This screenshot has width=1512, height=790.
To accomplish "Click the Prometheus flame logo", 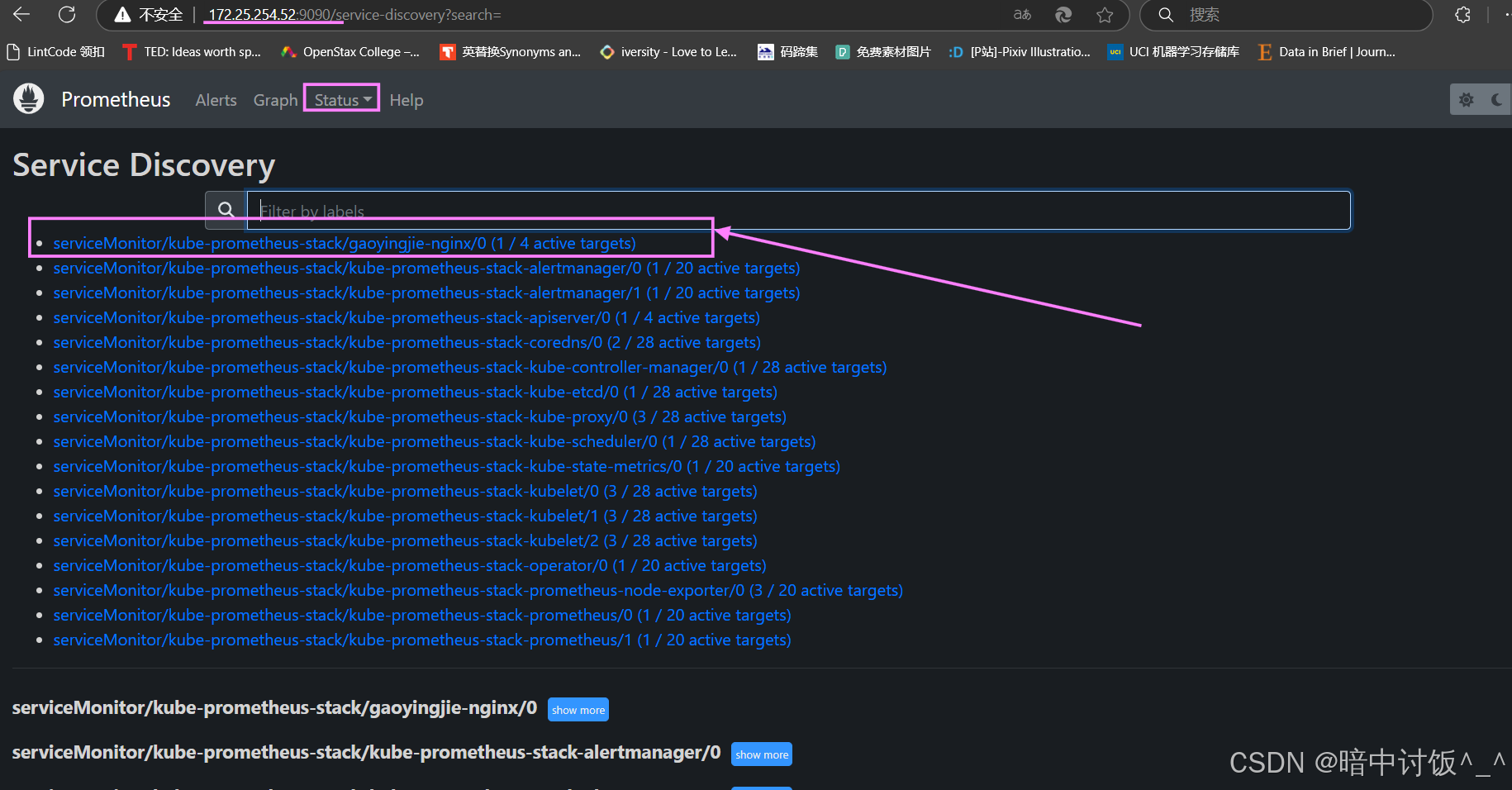I will coord(29,99).
